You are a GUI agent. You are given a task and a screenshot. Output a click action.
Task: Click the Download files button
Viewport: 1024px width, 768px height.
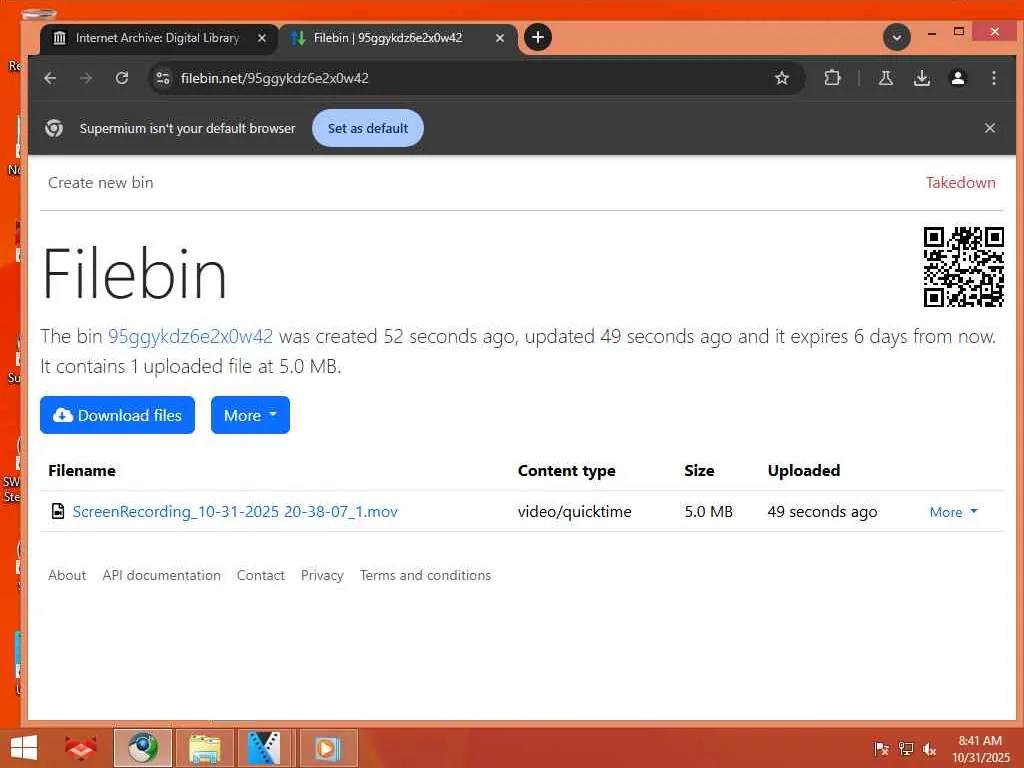tap(118, 415)
